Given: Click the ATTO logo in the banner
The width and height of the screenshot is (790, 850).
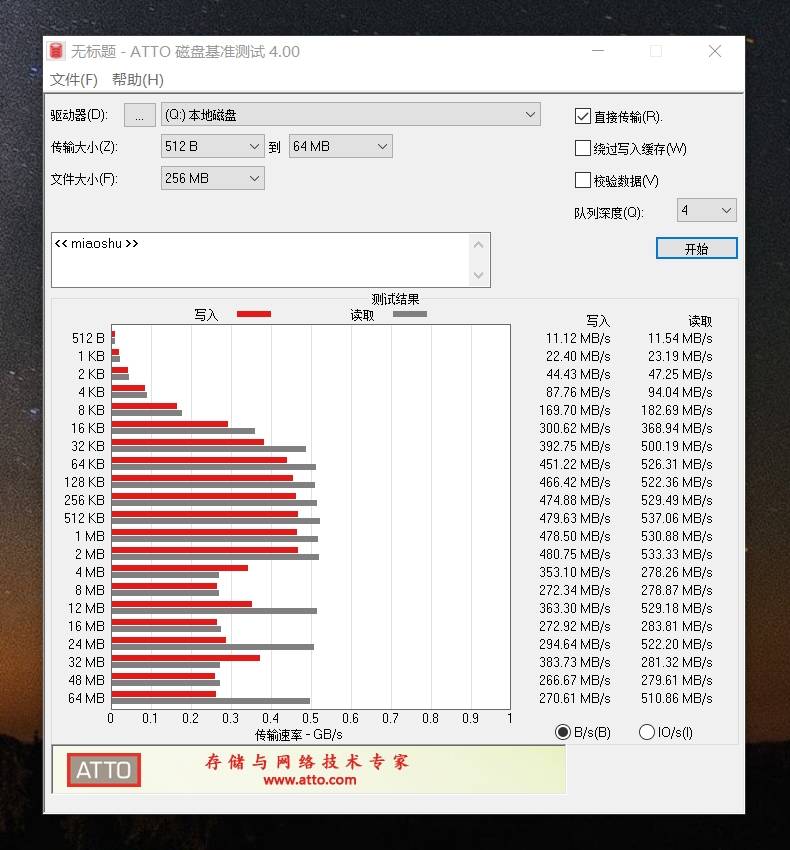Looking at the screenshot, I should tap(104, 770).
